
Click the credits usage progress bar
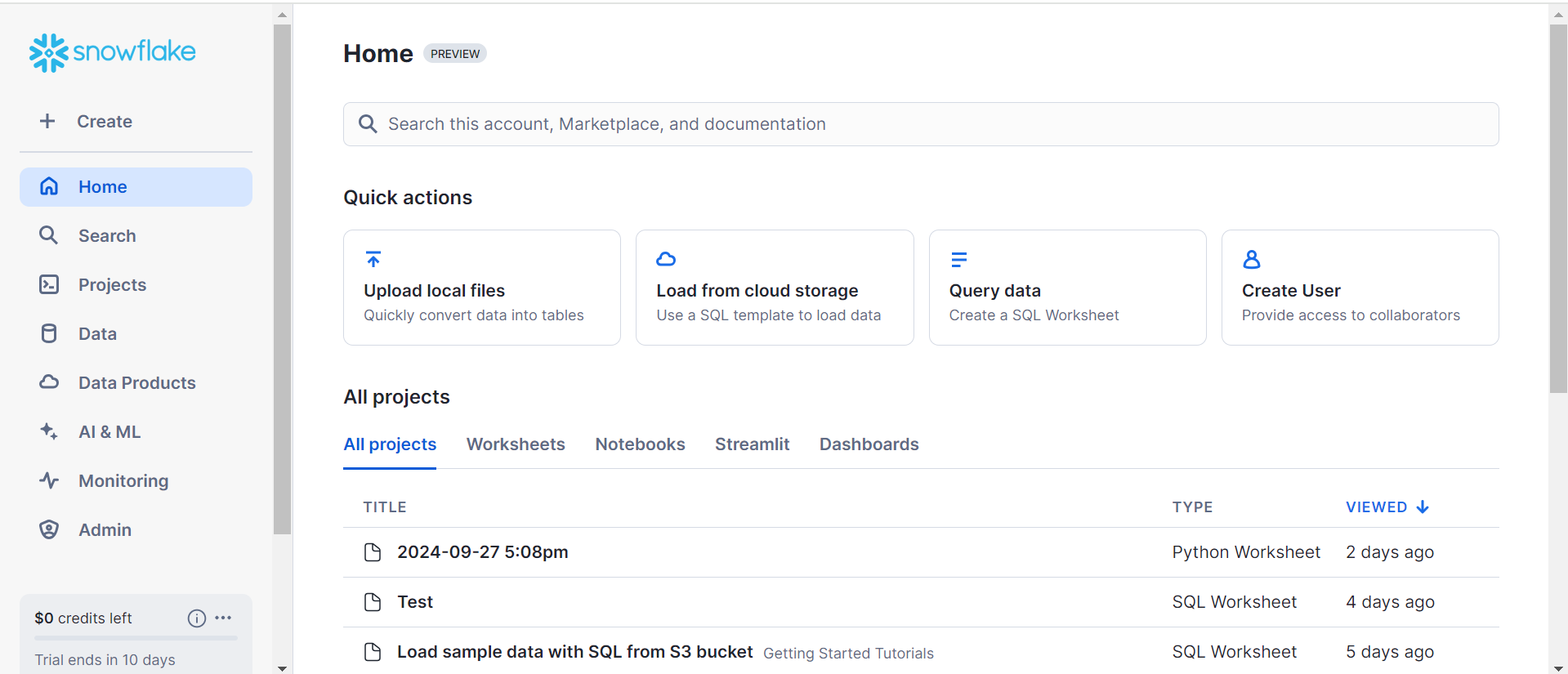(136, 638)
